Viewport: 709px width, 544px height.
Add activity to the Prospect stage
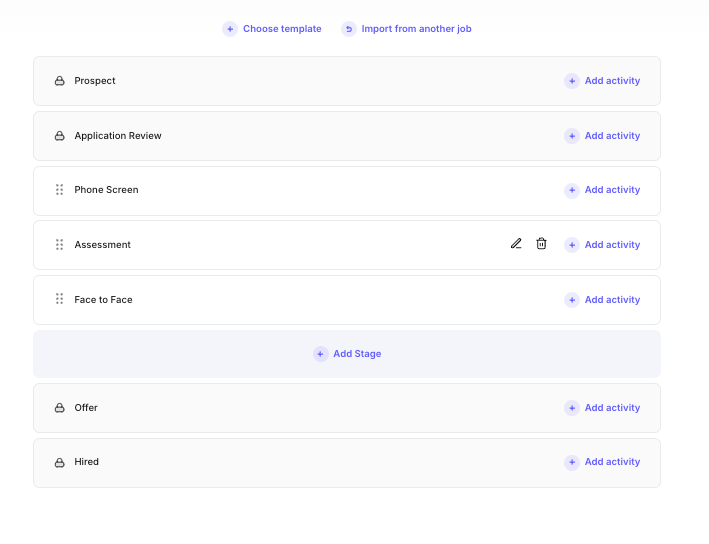pyautogui.click(x=602, y=81)
